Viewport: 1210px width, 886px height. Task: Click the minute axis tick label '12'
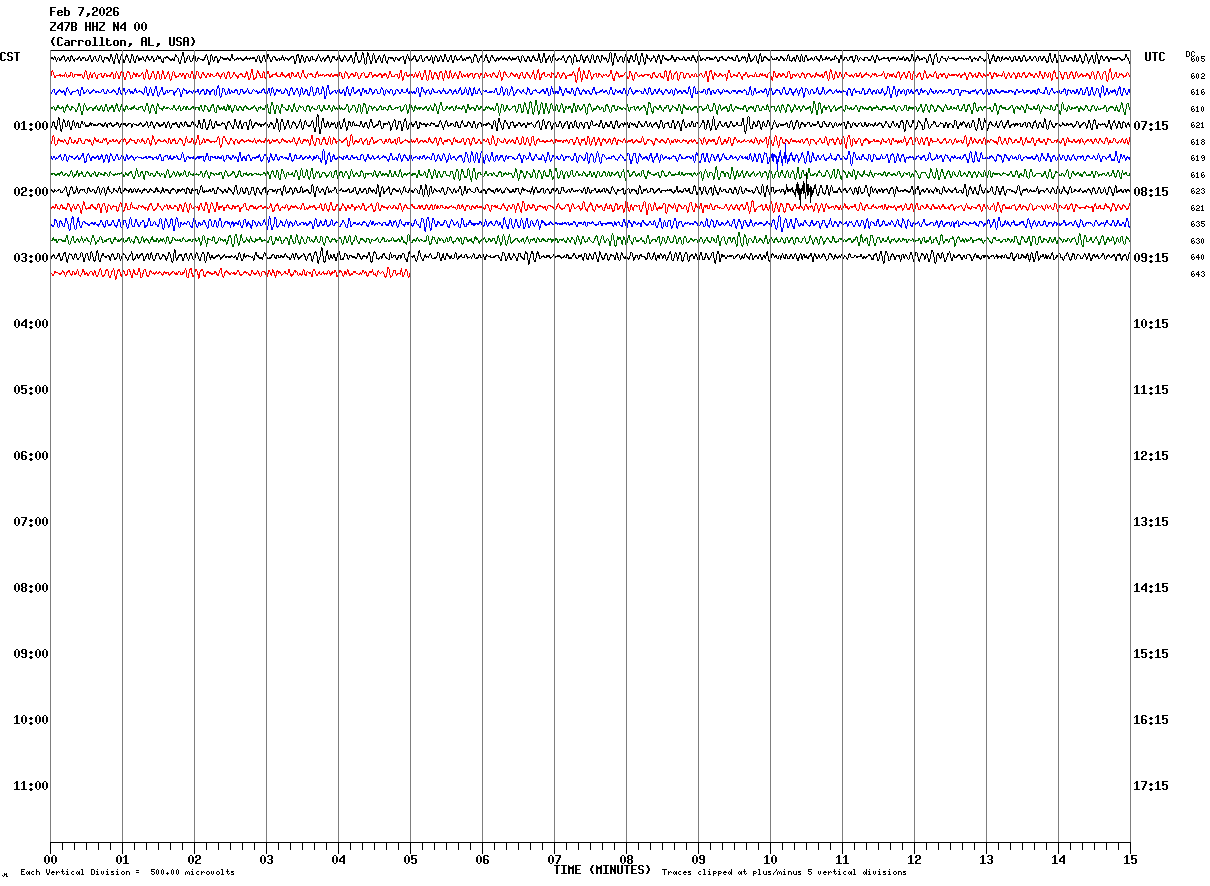tap(914, 860)
